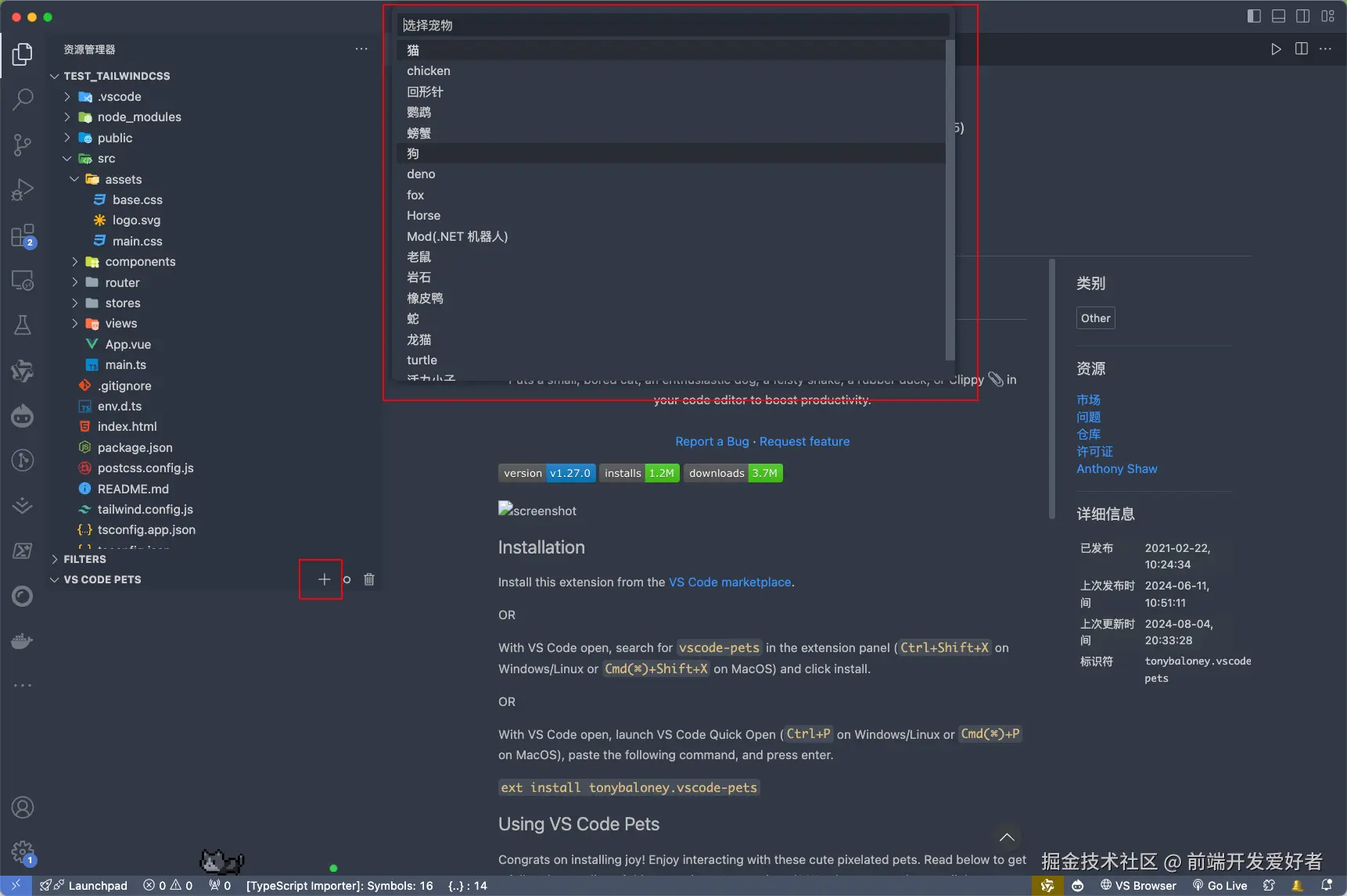Show additional views via activity bar ellipsis
Image resolution: width=1347 pixels, height=896 pixels.
[23, 686]
